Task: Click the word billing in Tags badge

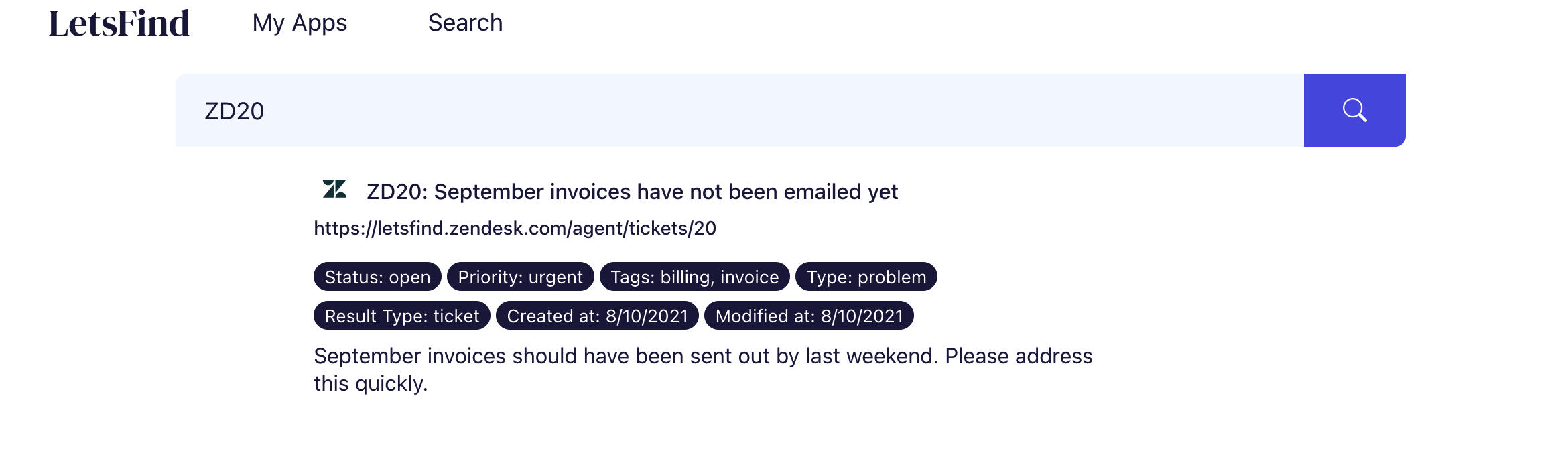Action: (x=685, y=277)
